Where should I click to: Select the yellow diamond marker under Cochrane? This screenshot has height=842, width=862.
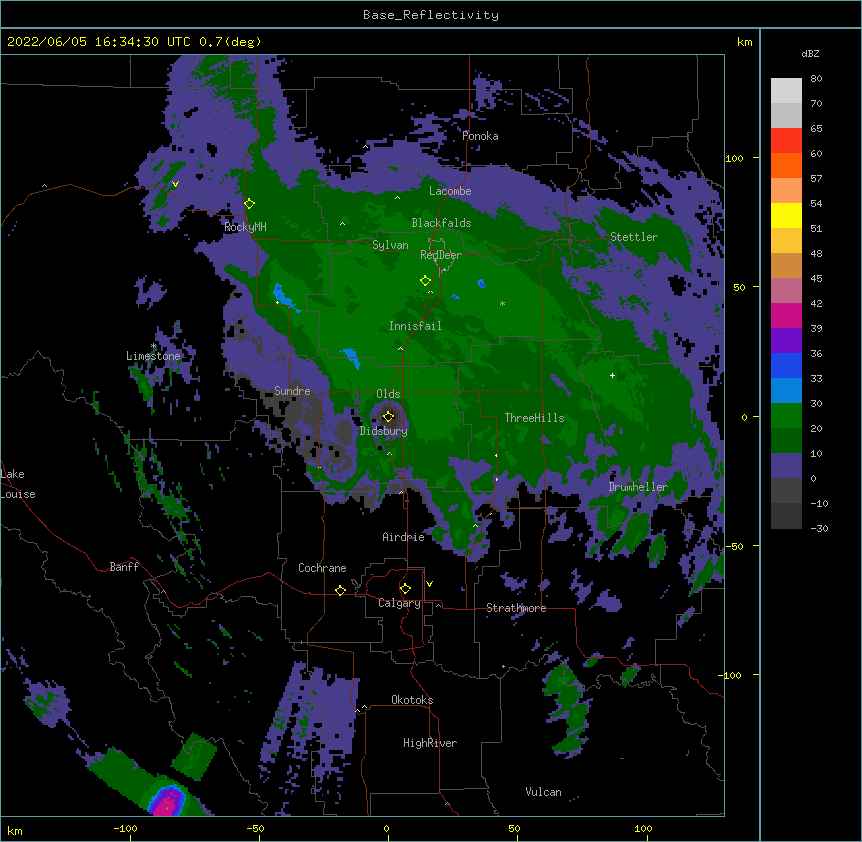pos(340,590)
